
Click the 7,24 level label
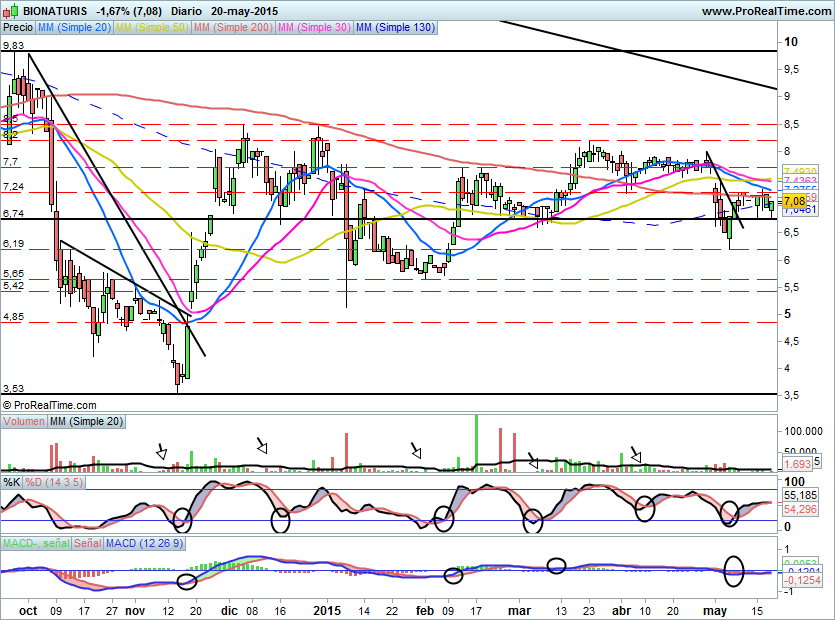coord(13,186)
